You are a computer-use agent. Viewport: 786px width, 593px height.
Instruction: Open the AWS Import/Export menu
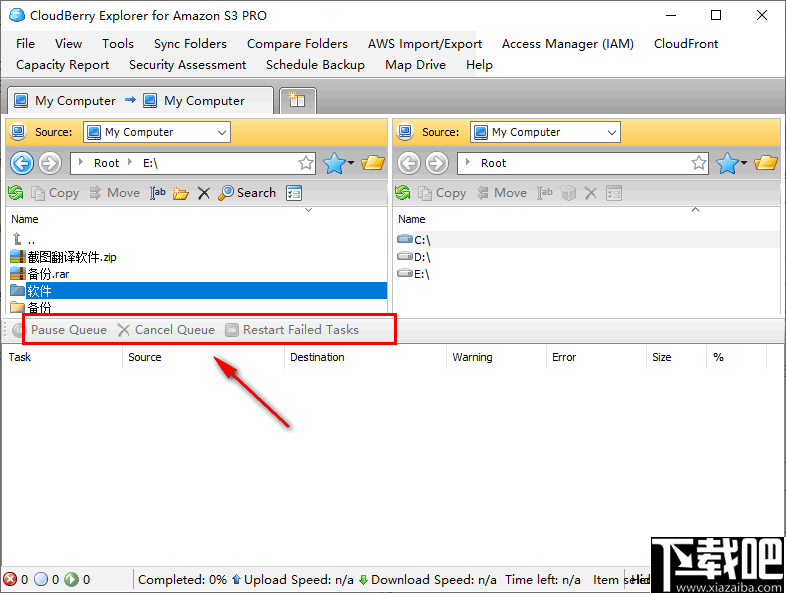425,44
